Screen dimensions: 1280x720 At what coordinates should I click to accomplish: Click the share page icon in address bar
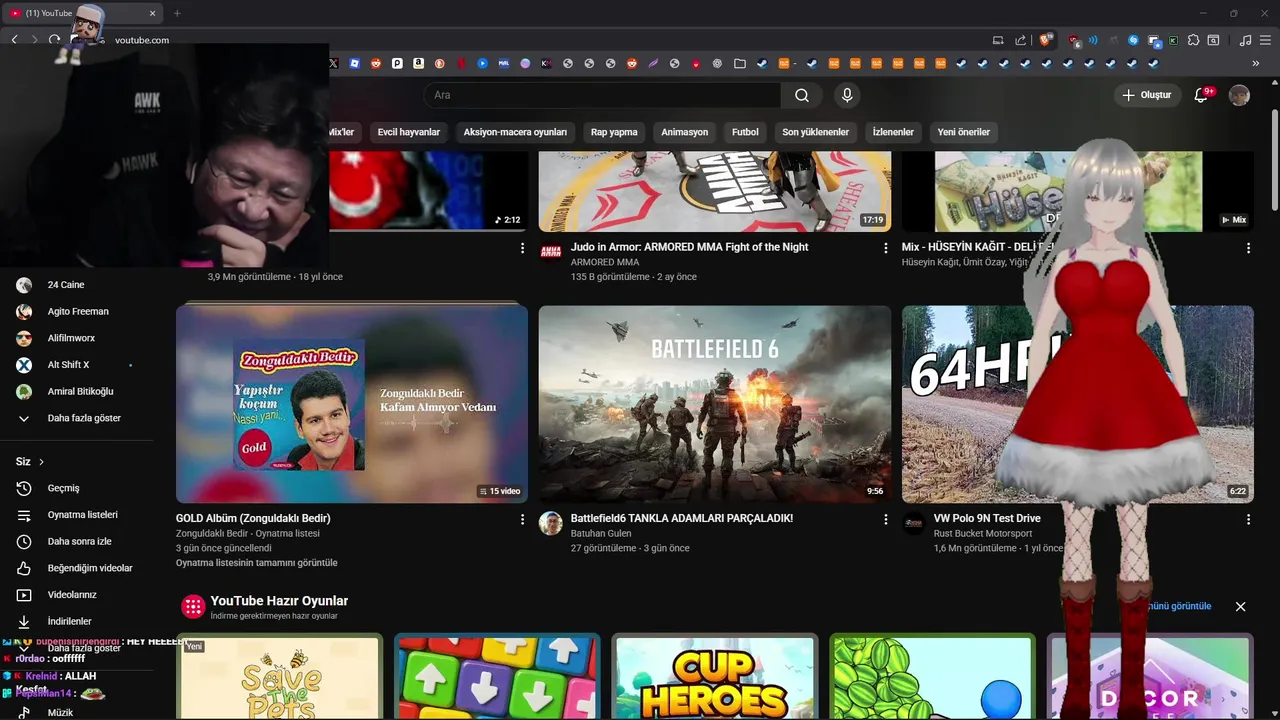coord(1021,40)
